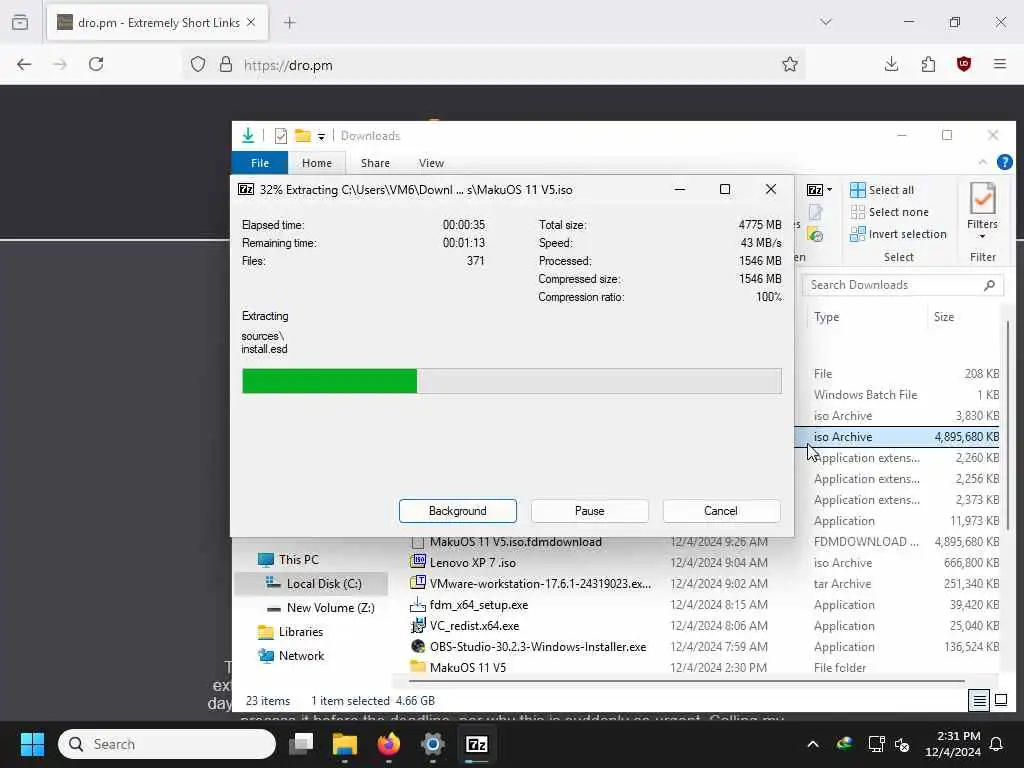Open the View ribbon tab
This screenshot has height=768, width=1024.
(431, 163)
